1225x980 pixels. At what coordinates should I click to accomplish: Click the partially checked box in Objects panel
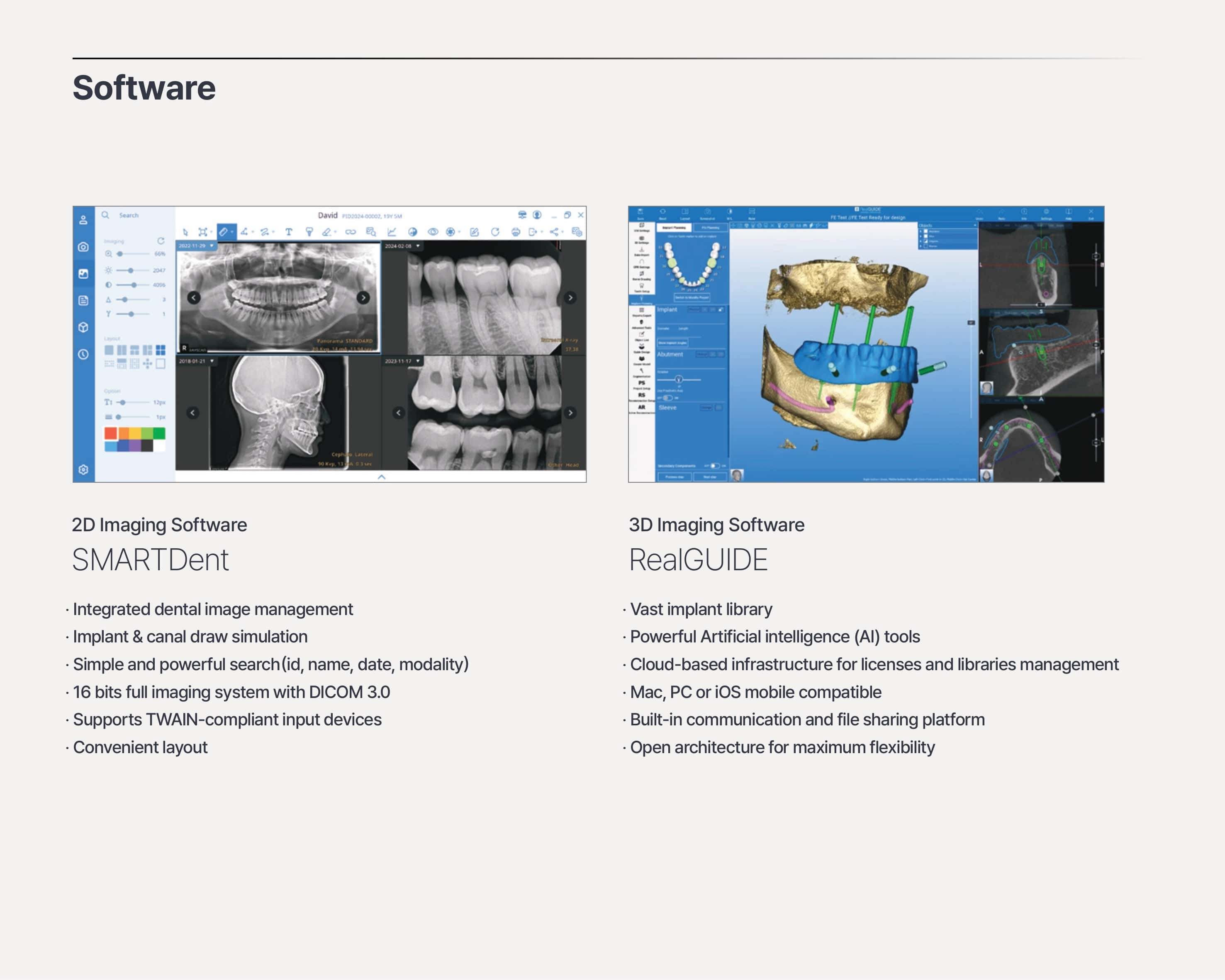(x=926, y=241)
